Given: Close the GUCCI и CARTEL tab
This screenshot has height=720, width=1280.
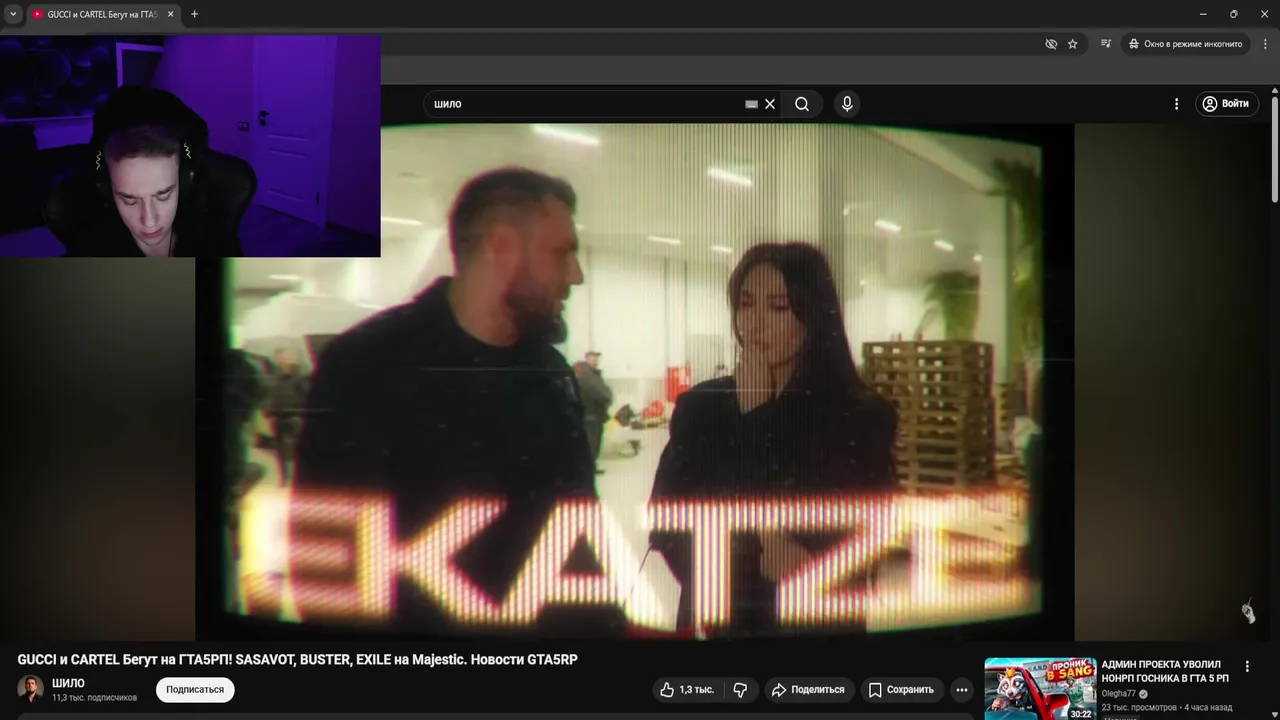Looking at the screenshot, I should (170, 14).
